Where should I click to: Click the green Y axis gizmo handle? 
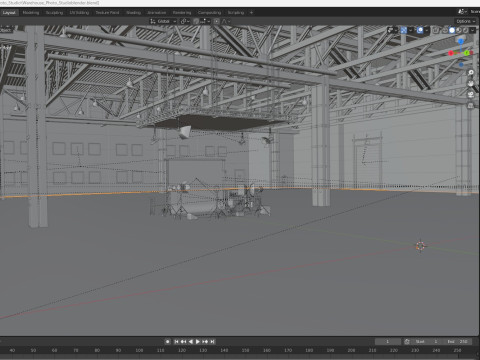[x=467, y=53]
